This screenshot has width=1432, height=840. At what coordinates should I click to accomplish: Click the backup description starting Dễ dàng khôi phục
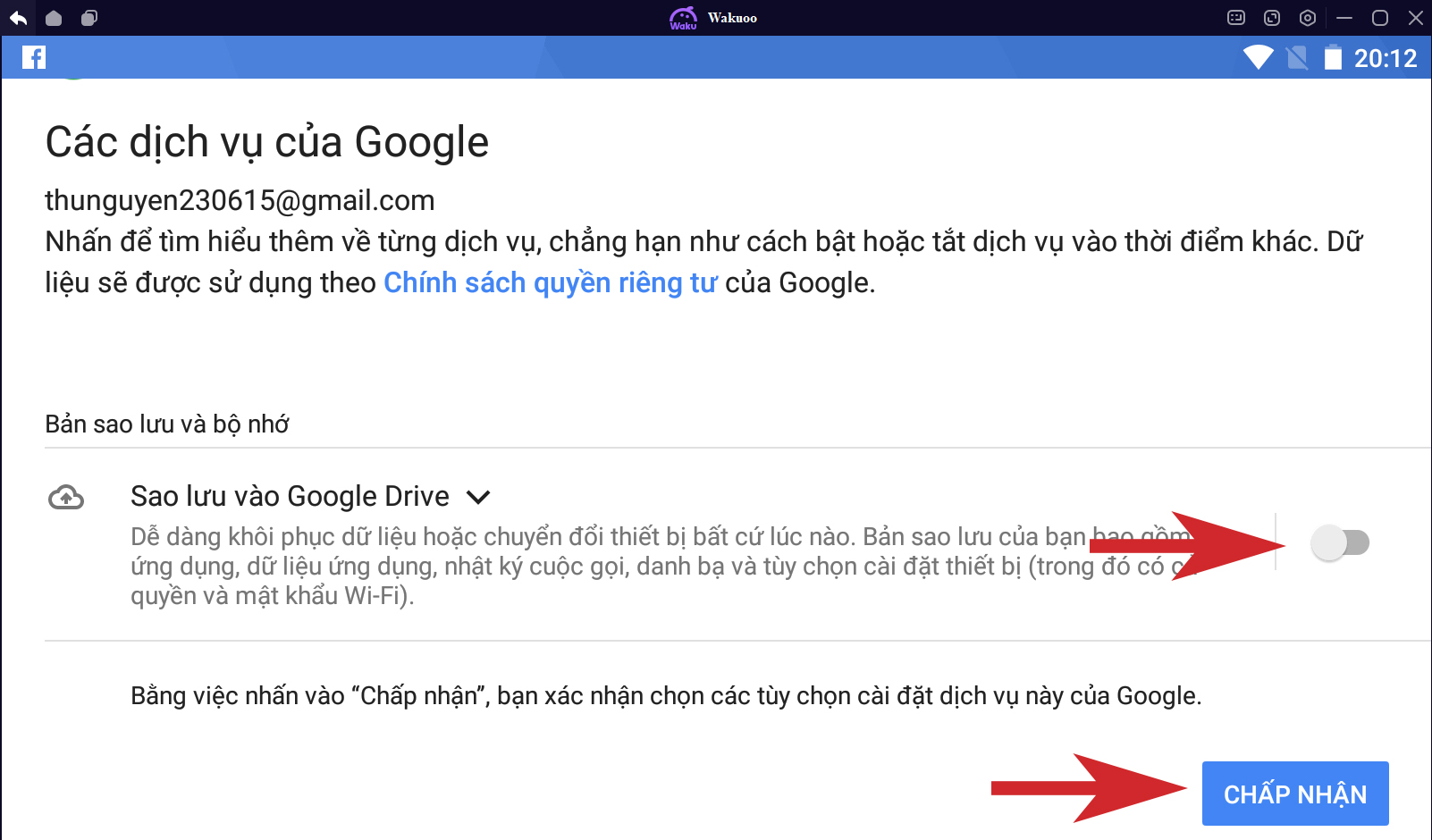coord(661,566)
